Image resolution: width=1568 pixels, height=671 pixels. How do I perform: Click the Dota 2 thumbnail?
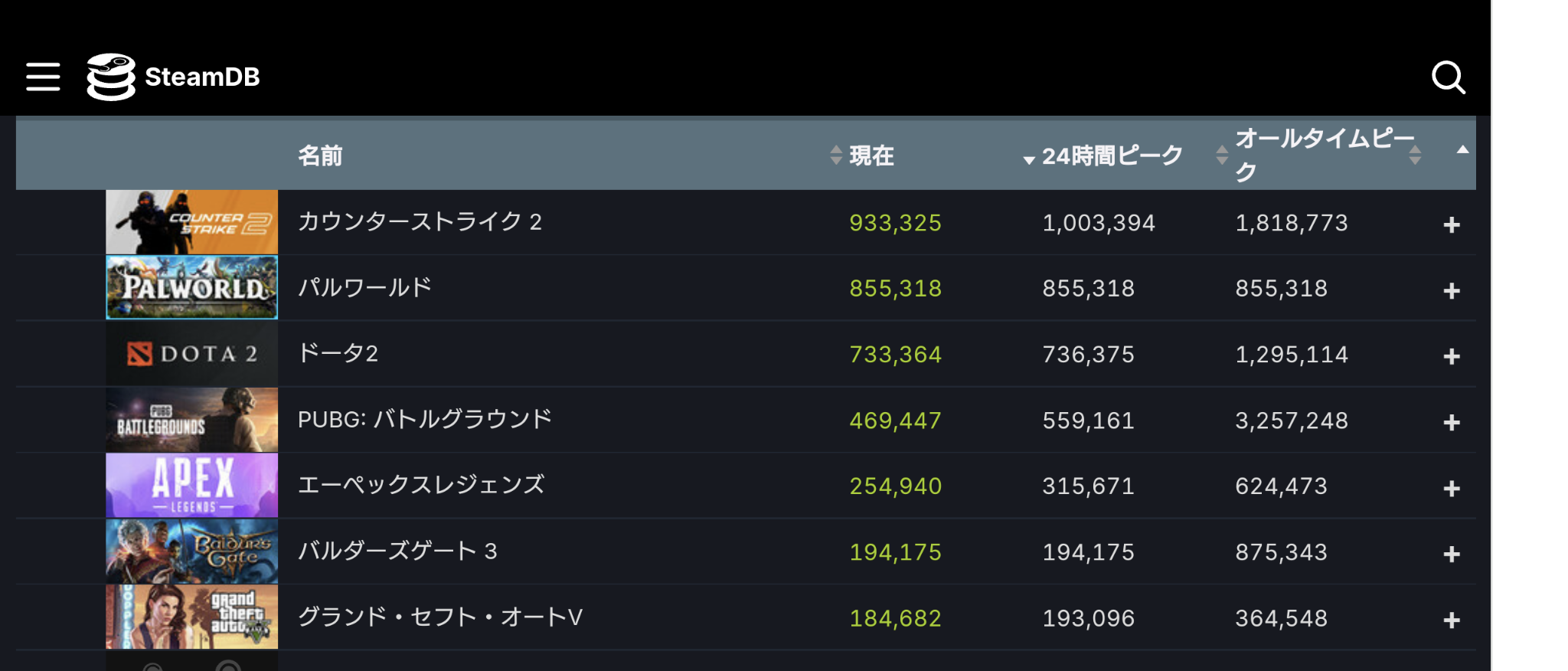[191, 354]
